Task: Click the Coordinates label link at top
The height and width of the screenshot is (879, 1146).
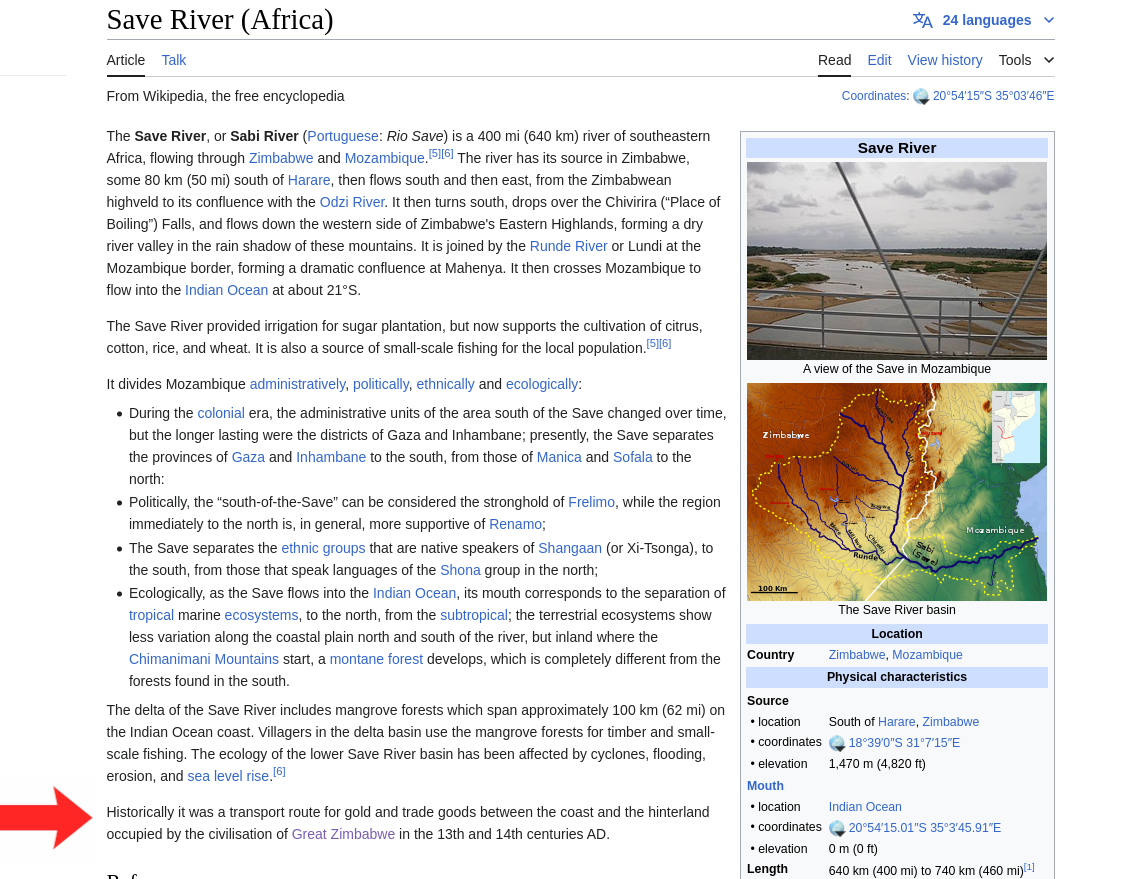Action: [x=874, y=96]
